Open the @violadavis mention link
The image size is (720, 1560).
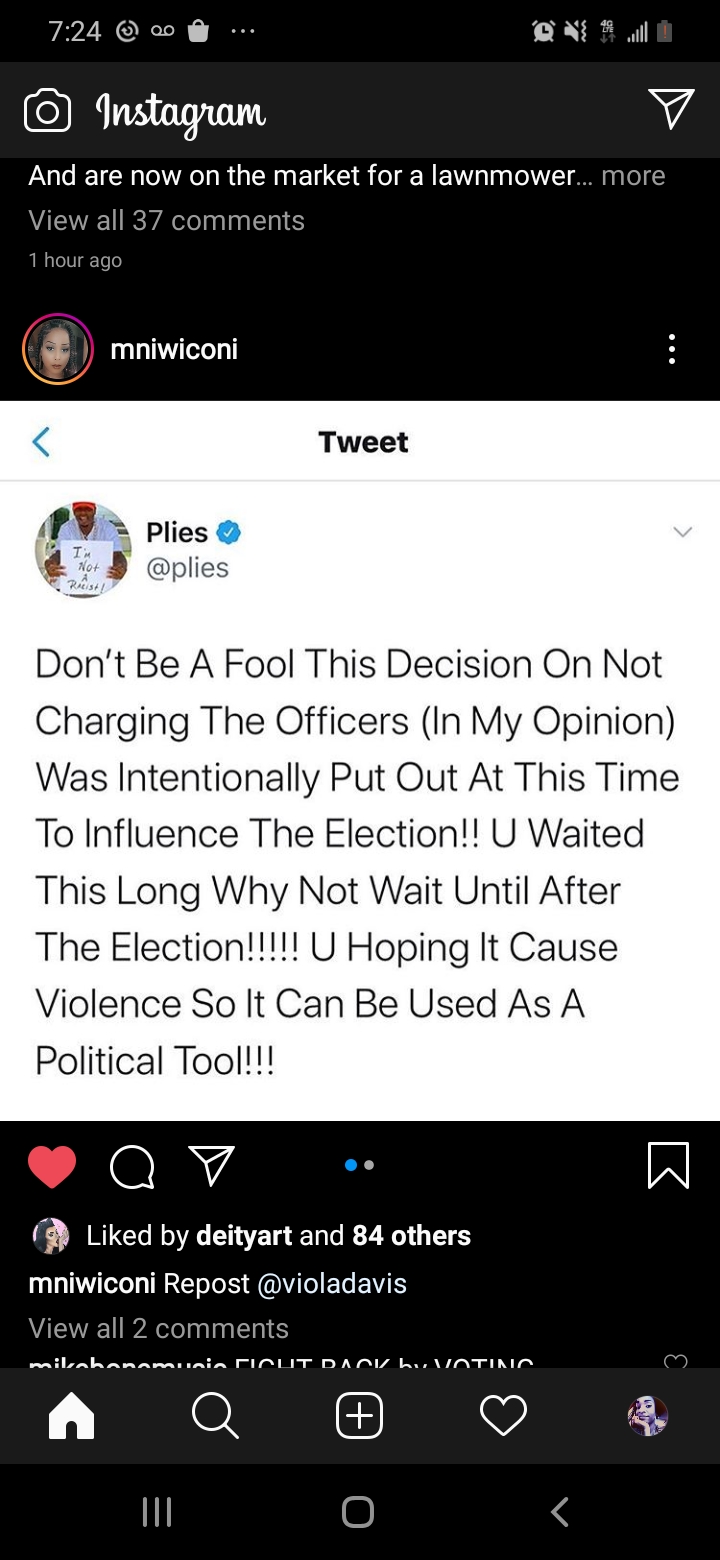[x=332, y=1283]
